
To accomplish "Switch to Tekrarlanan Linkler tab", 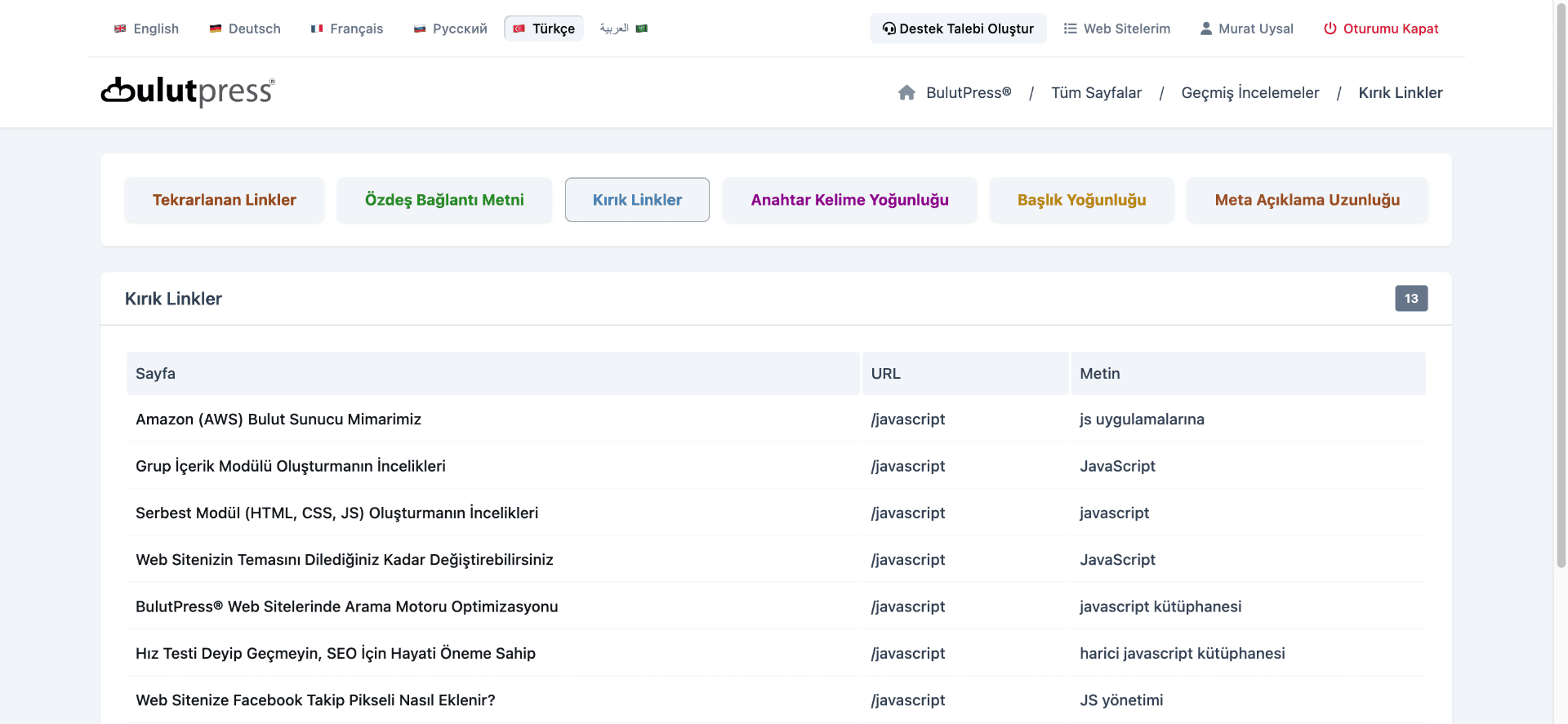I will [224, 200].
